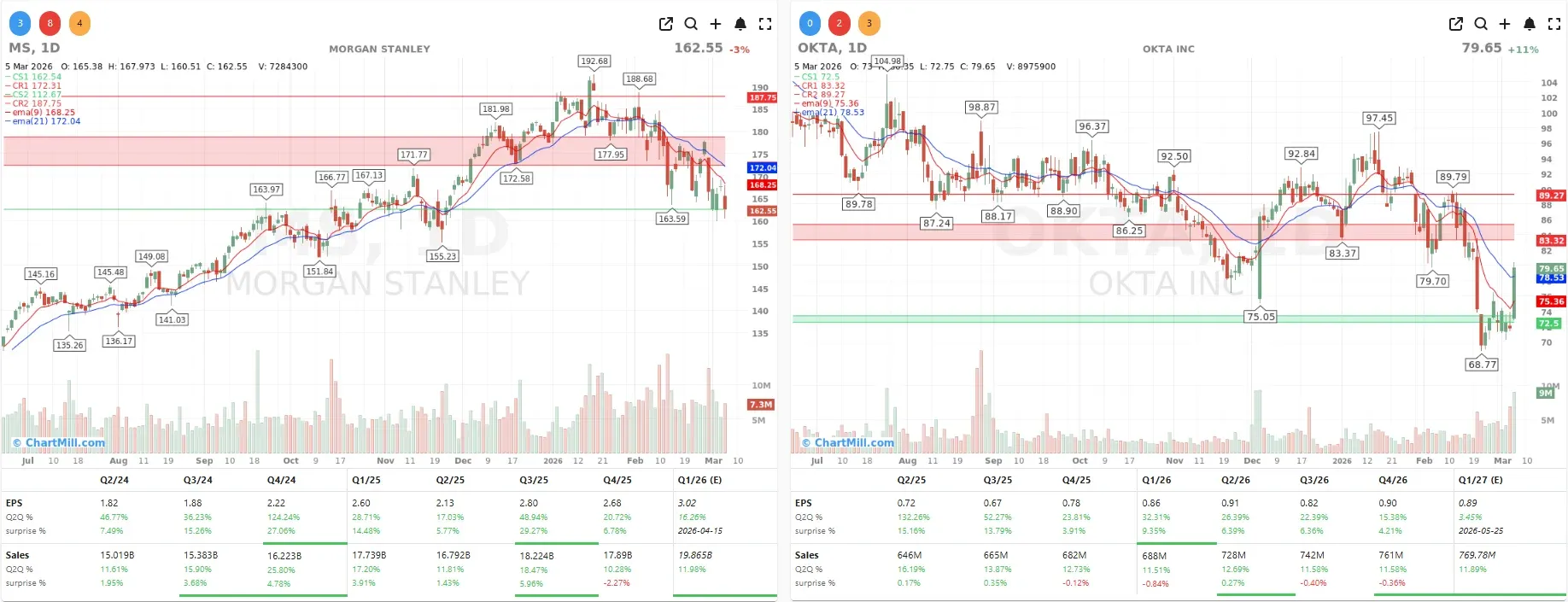
Task: Click the plus icon on the OKTA chart
Action: pos(1505,24)
